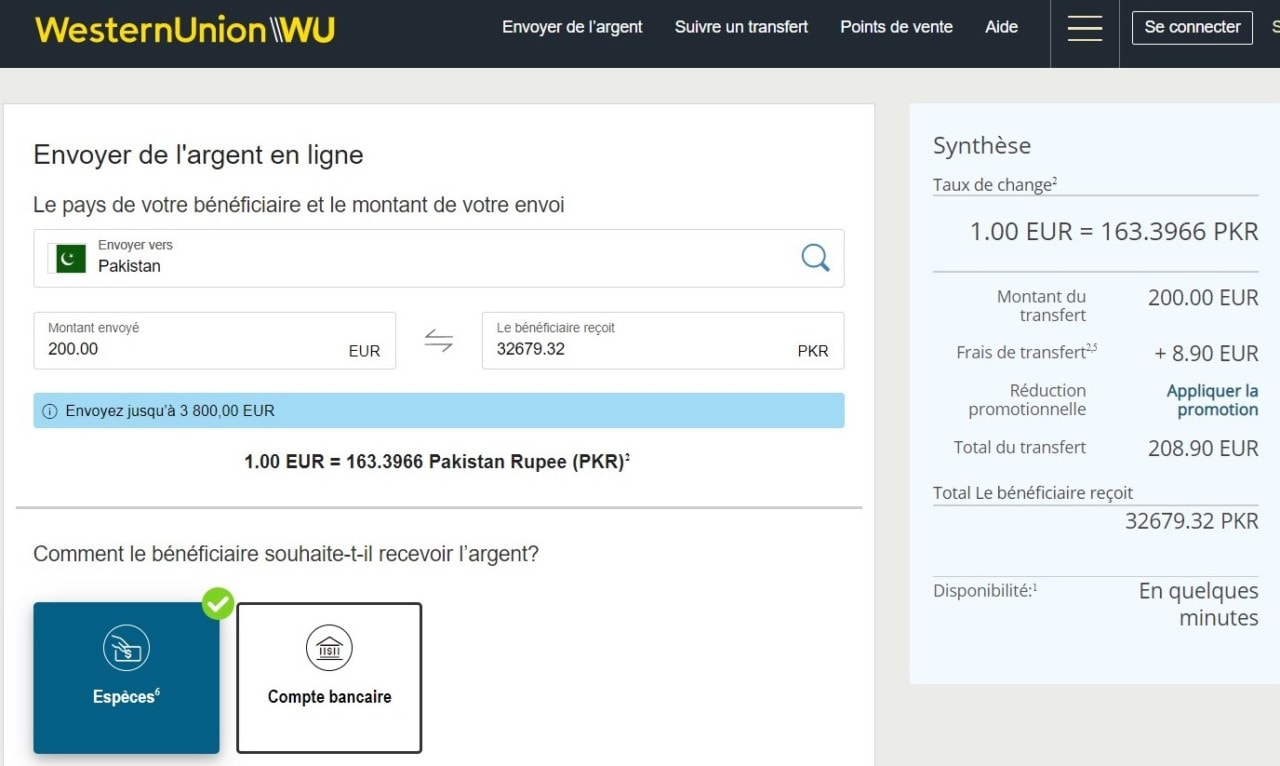Click the bank building icon

tap(329, 649)
